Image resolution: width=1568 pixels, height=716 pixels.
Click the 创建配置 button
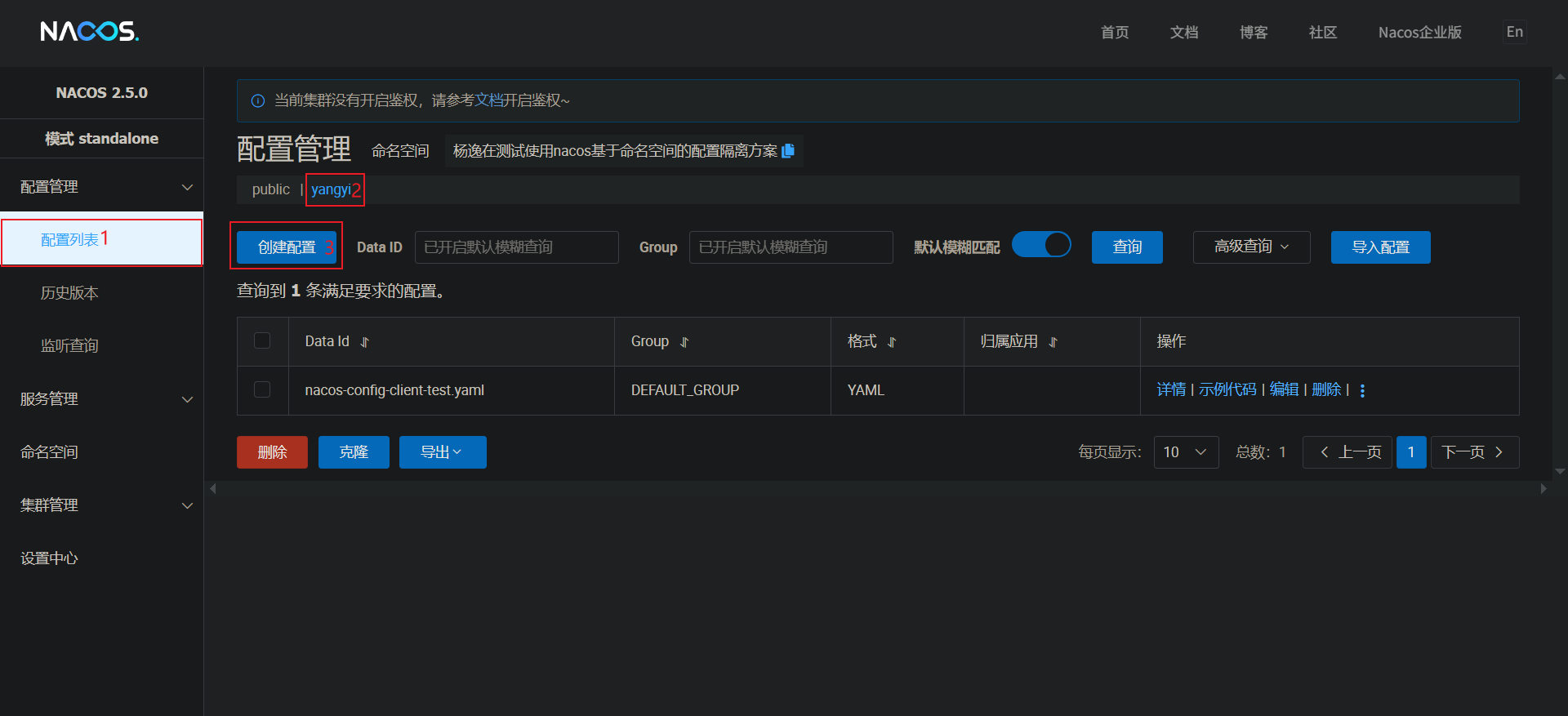coord(287,247)
